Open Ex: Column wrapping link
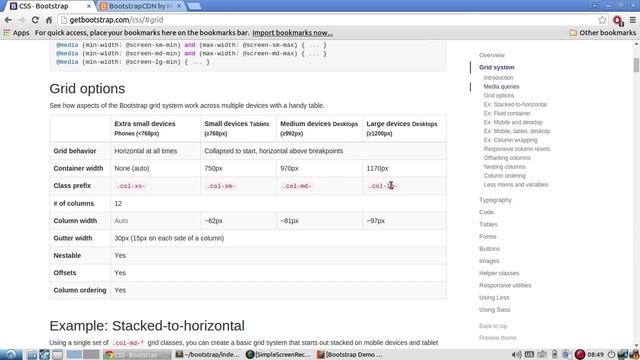Viewport: 640px width, 360px height. 510,140
